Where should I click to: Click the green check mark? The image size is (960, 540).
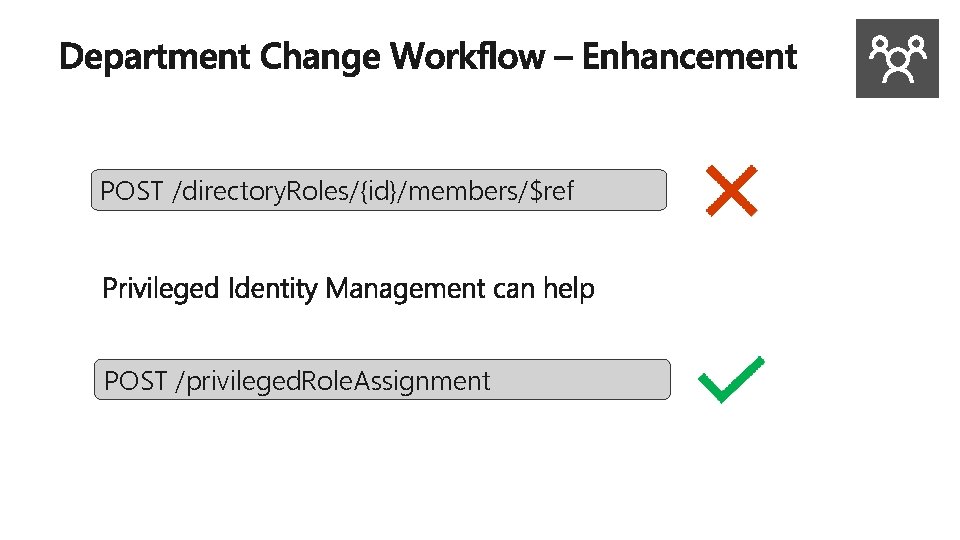731,380
